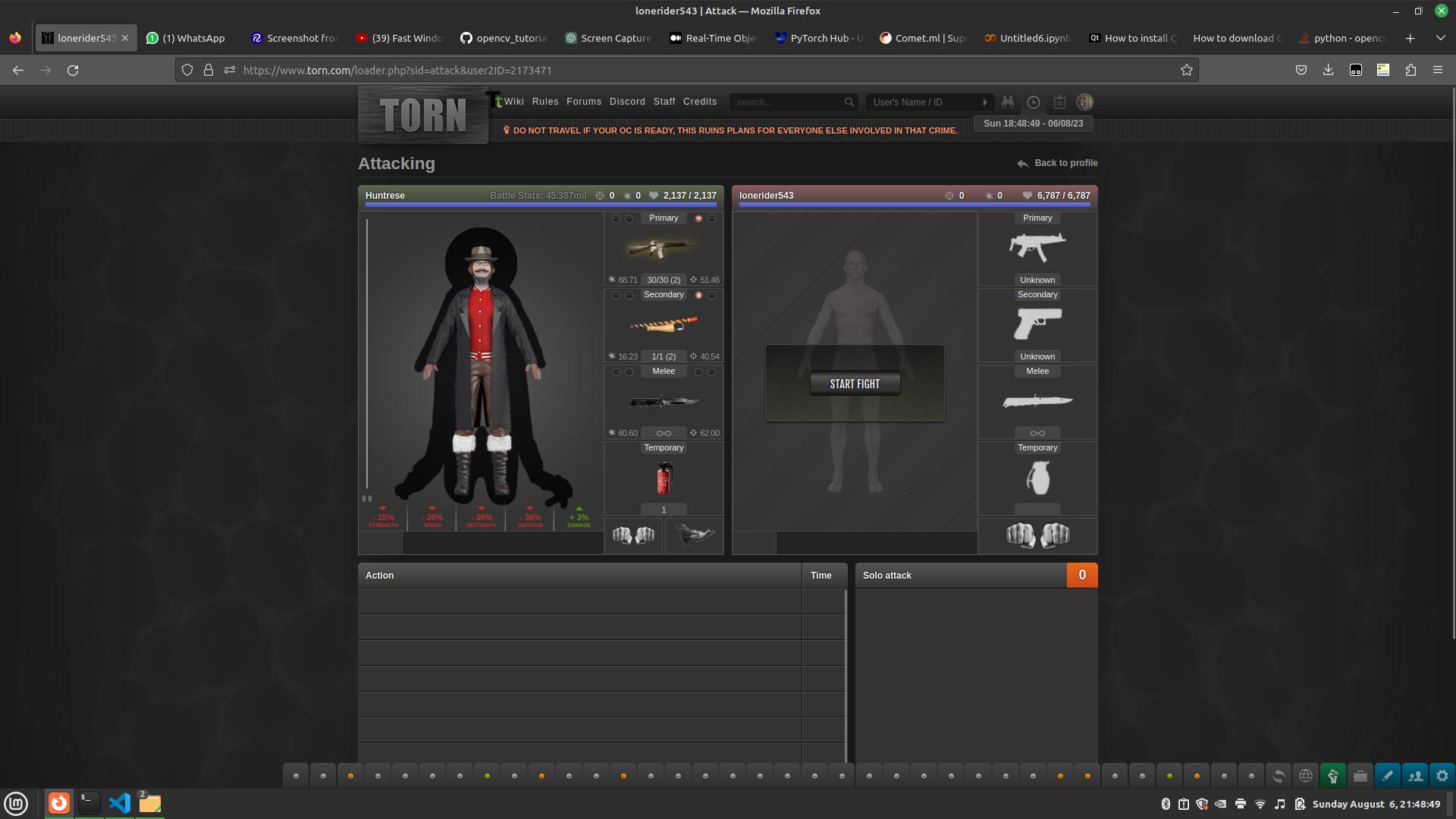Click the Strength -15% effect indicator

(383, 518)
